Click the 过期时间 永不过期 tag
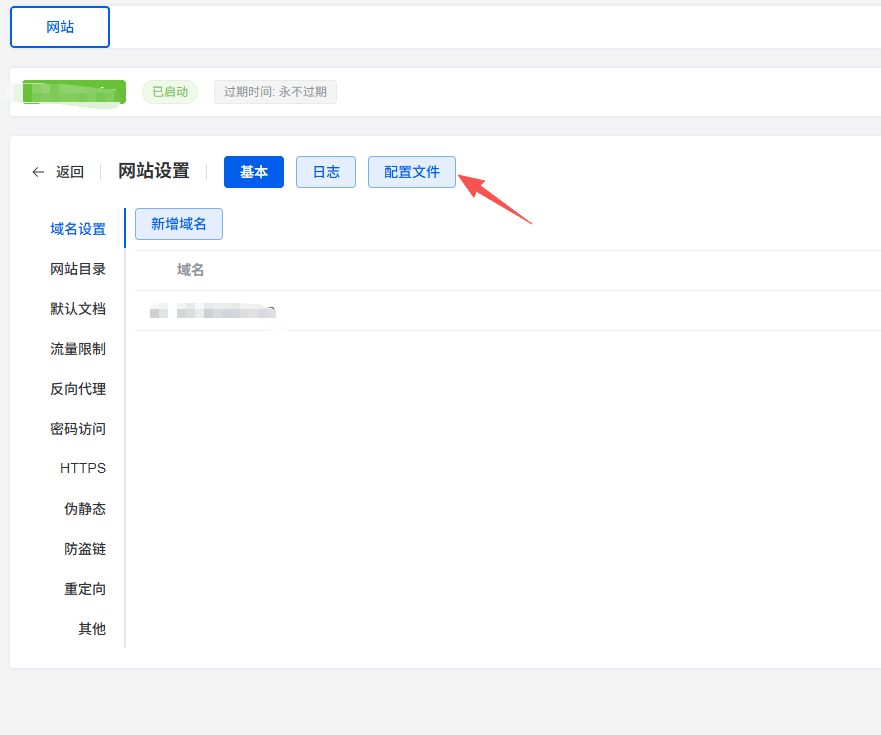The image size is (881, 735). pos(275,92)
